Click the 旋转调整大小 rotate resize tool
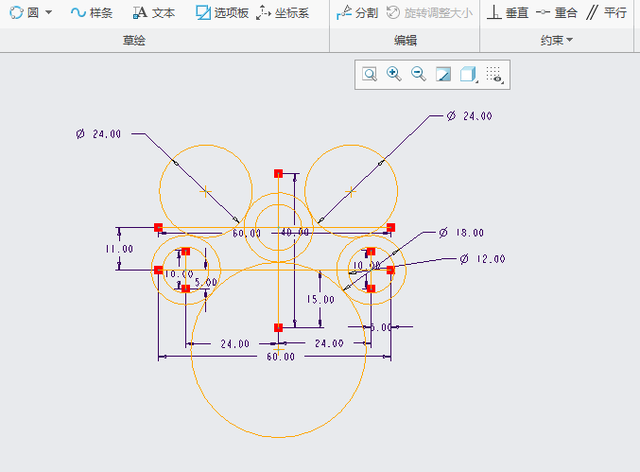 pyautogui.click(x=429, y=13)
